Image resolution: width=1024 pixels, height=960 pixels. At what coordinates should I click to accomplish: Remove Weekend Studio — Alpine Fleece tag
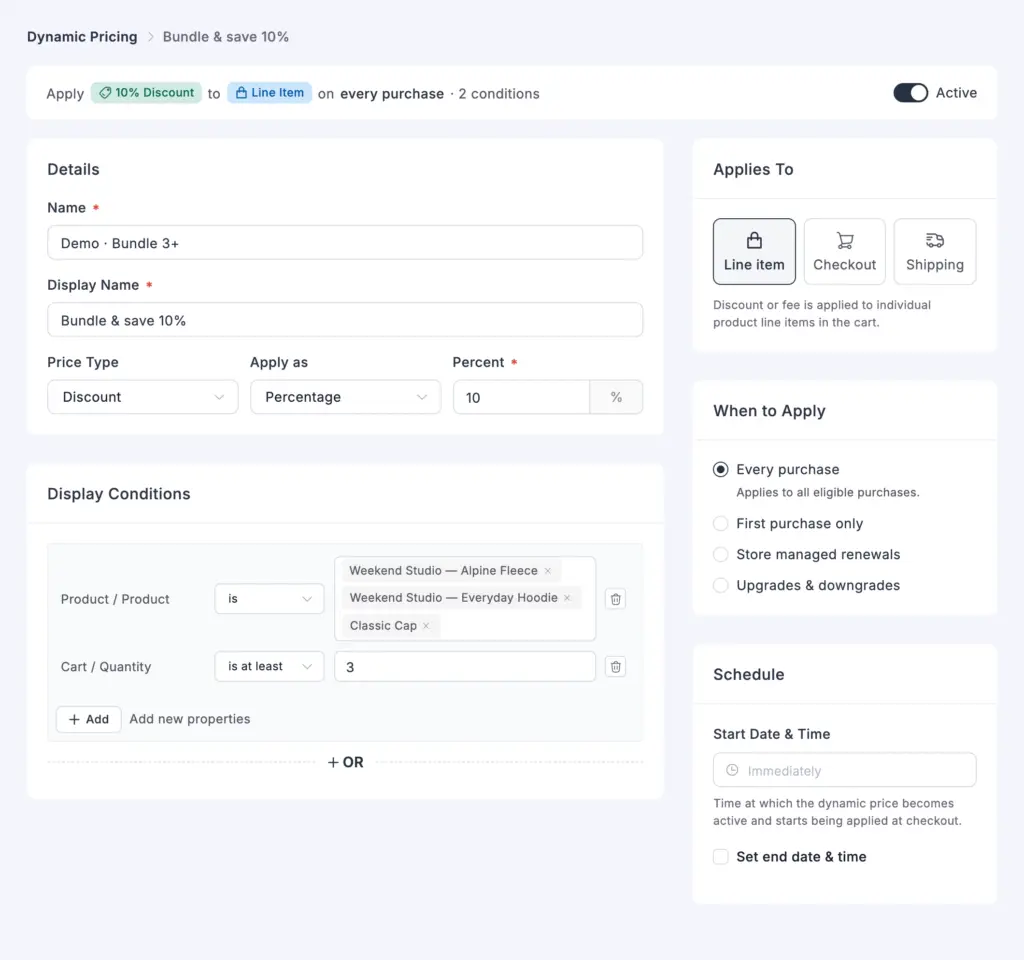[548, 571]
